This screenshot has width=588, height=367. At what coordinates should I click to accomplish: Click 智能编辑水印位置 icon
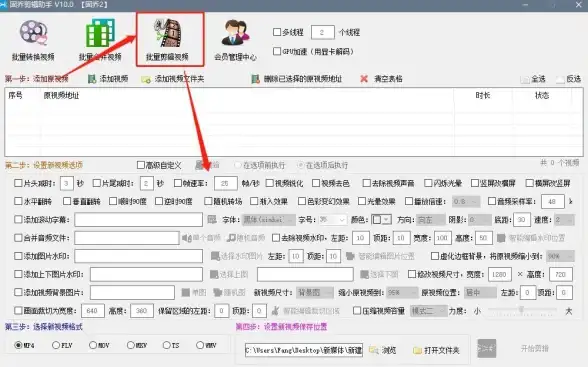click(501, 238)
